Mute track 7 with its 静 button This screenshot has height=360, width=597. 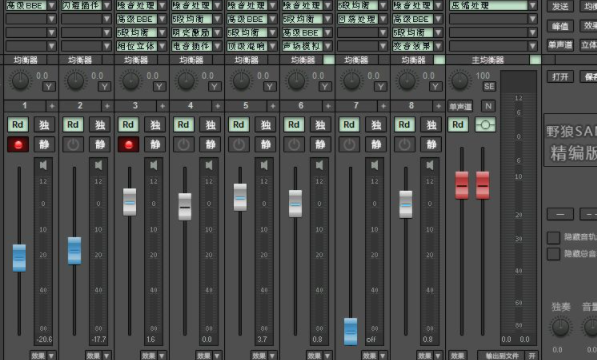pyautogui.click(x=376, y=145)
